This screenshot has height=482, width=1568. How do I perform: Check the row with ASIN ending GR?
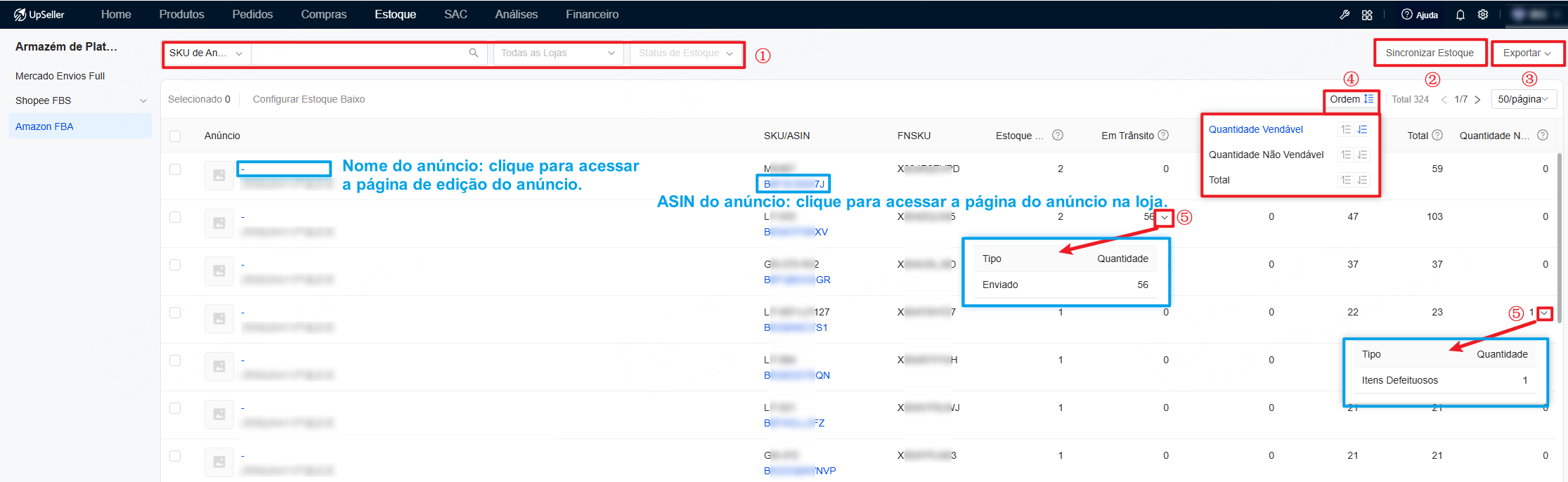pyautogui.click(x=175, y=265)
